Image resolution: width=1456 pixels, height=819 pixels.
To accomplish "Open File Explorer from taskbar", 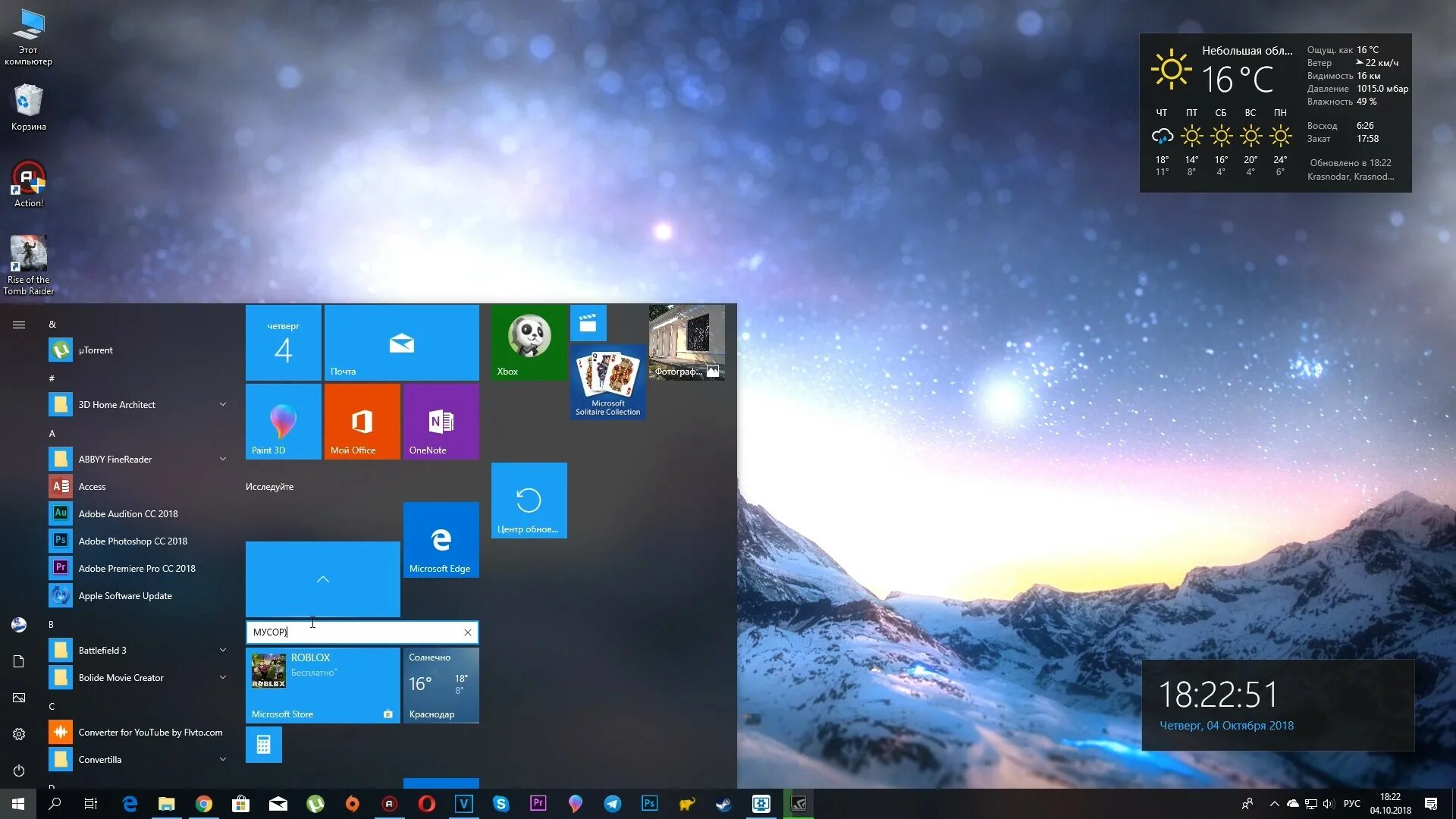I will (166, 804).
